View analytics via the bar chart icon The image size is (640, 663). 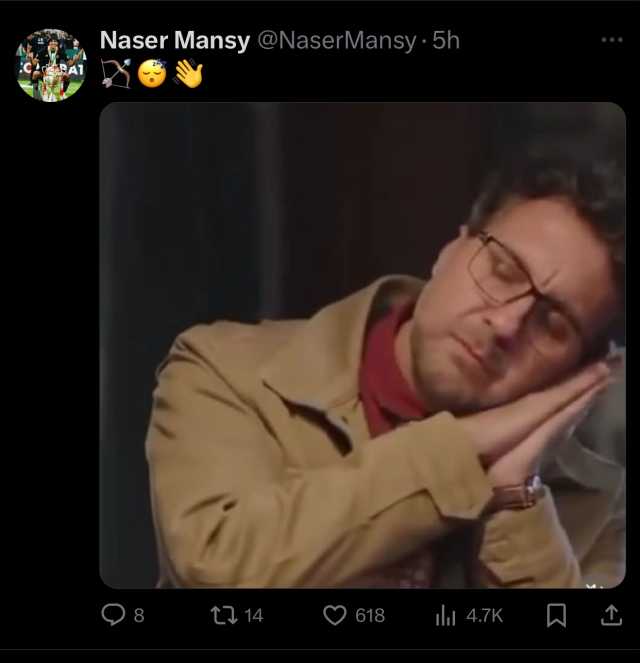[x=445, y=615]
